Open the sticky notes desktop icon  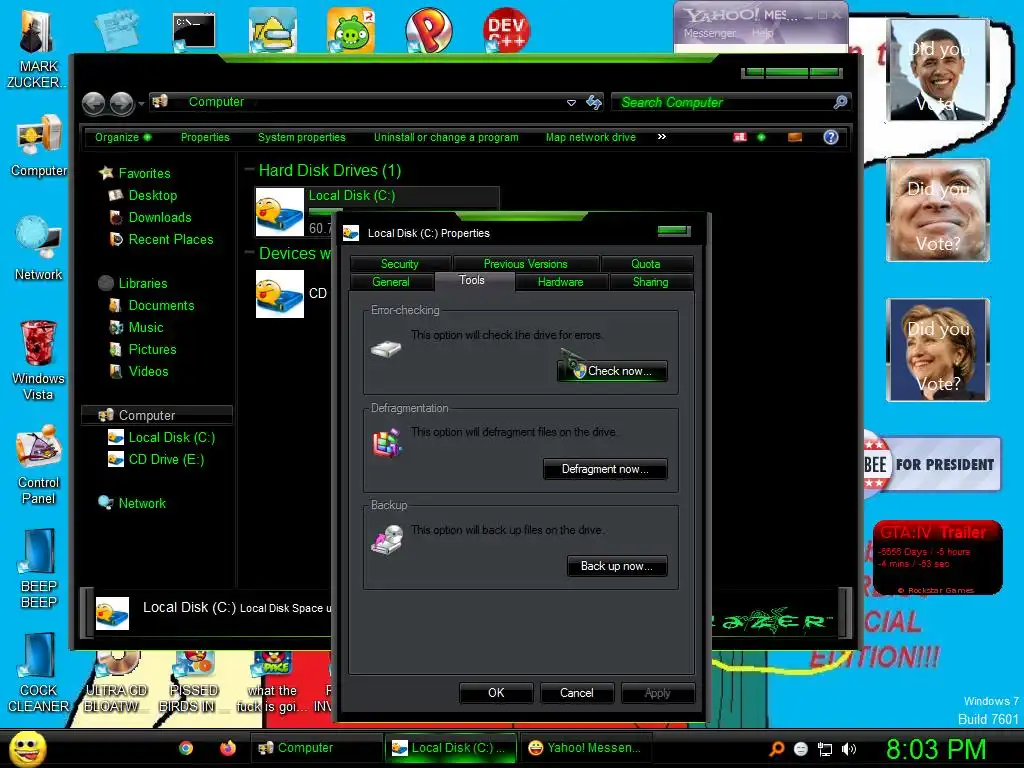tap(118, 29)
